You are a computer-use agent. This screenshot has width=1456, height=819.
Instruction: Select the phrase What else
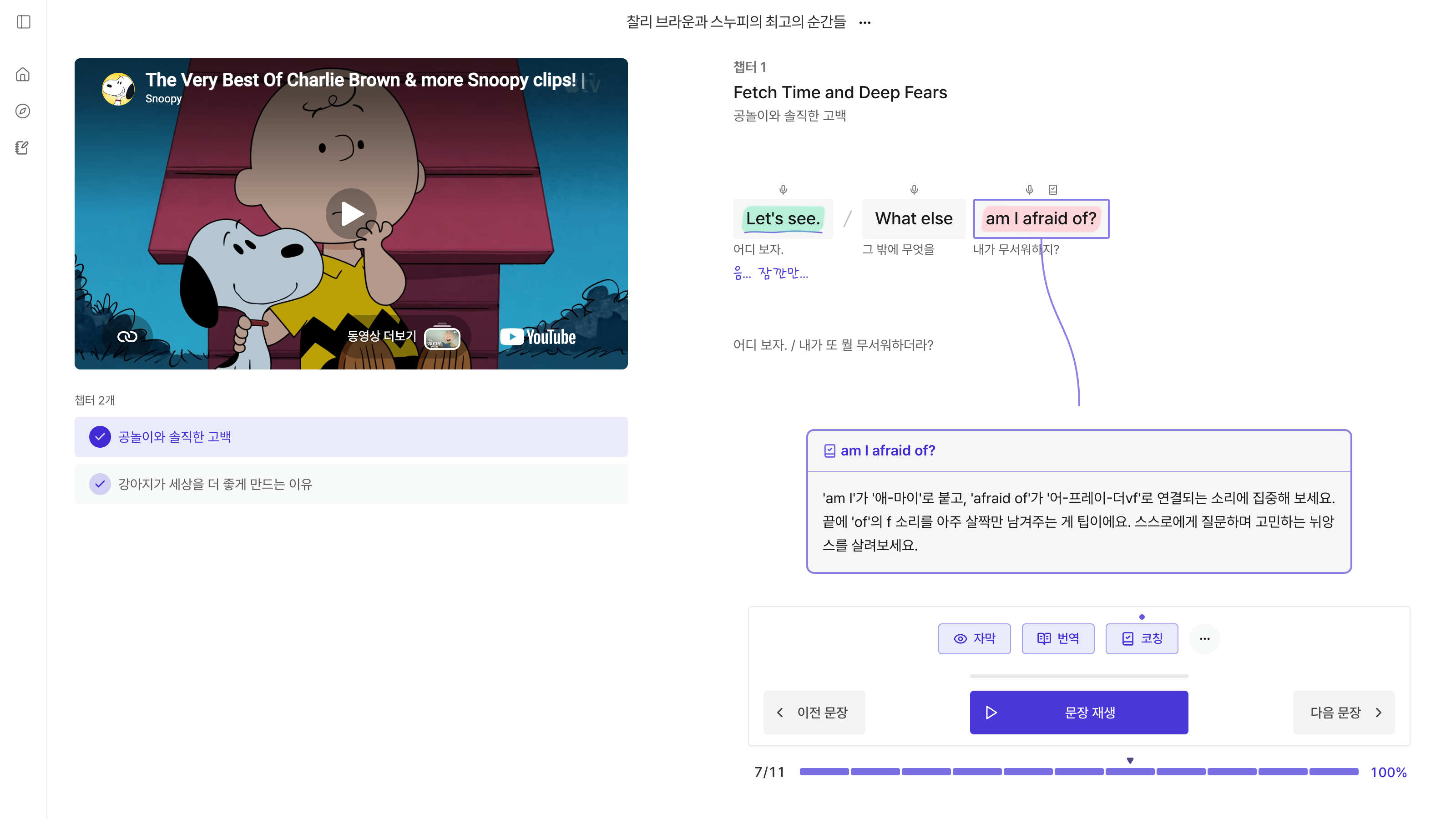[913, 219]
